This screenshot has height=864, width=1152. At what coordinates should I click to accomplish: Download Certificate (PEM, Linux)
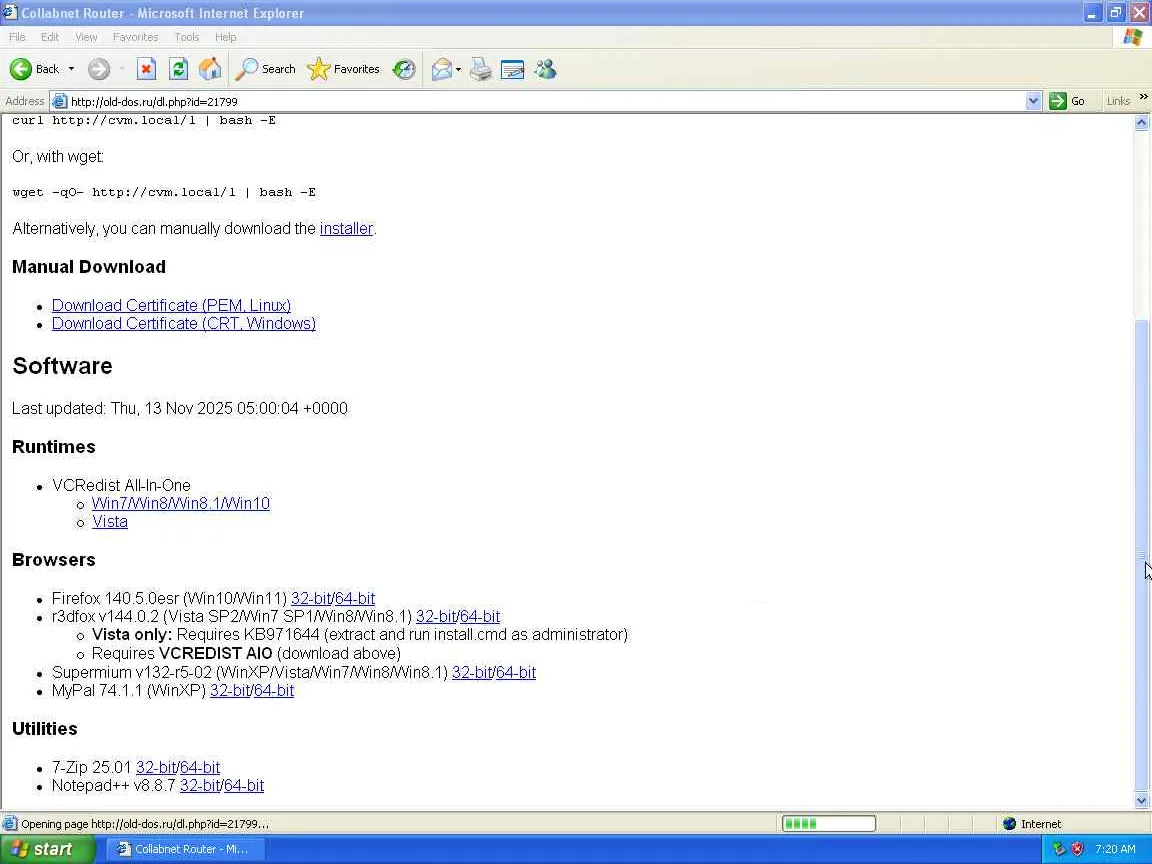click(171, 305)
